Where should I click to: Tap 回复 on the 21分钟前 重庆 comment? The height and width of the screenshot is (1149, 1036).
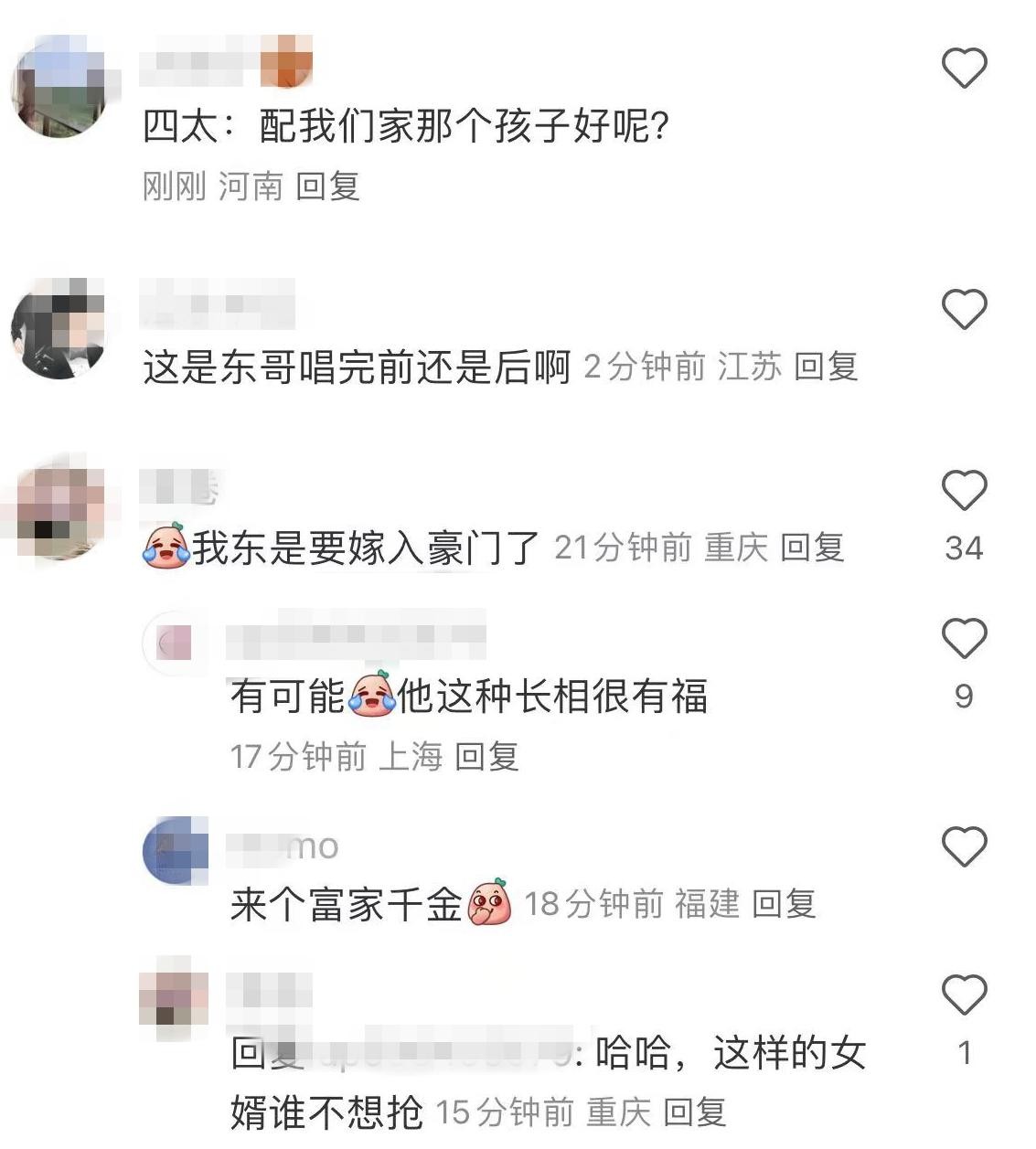click(812, 548)
